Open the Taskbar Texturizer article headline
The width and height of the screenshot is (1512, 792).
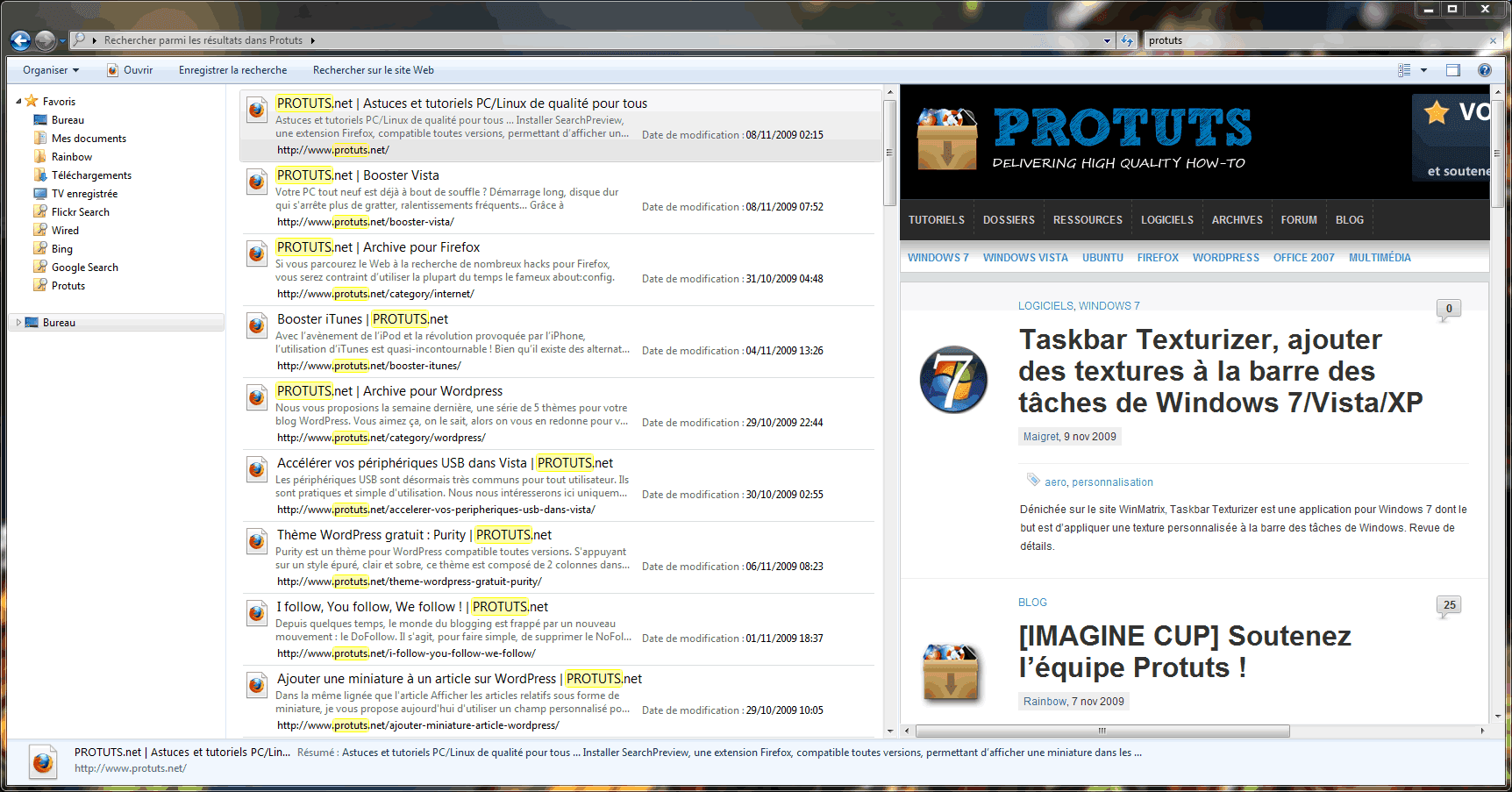1220,371
